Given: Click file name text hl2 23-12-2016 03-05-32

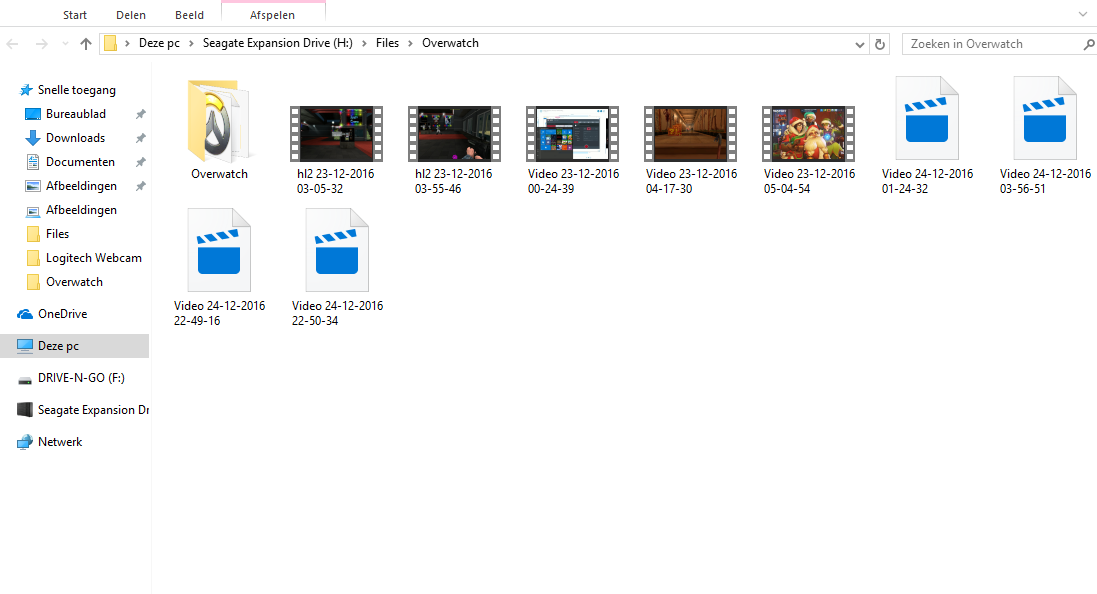Looking at the screenshot, I should [335, 181].
